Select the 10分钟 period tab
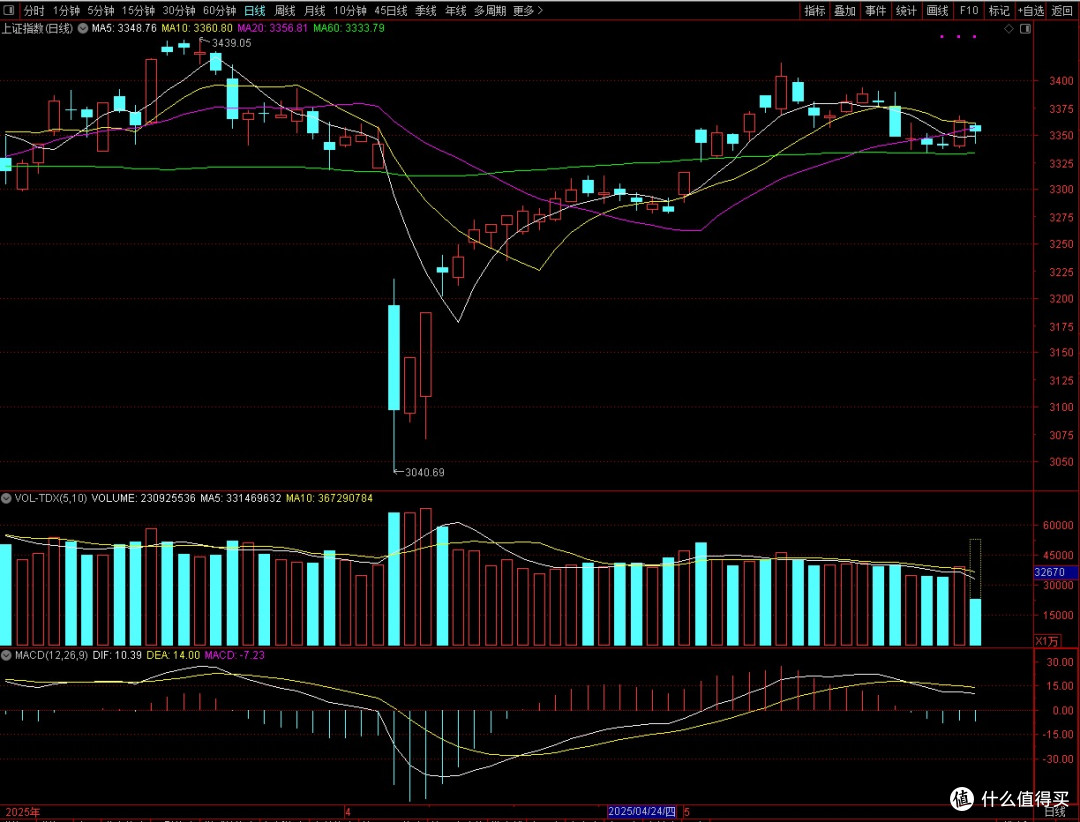Screen dimensions: 1080x822 (350, 10)
